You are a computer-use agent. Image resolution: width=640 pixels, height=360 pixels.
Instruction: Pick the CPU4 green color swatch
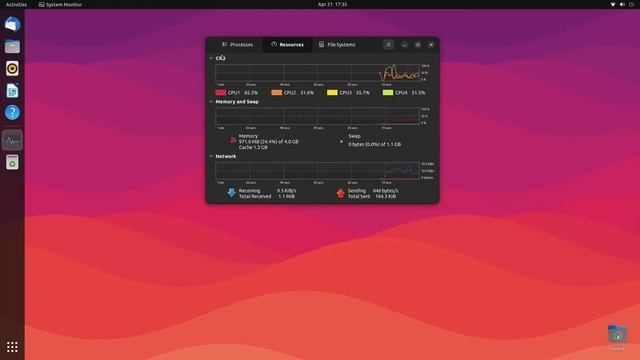[388, 93]
